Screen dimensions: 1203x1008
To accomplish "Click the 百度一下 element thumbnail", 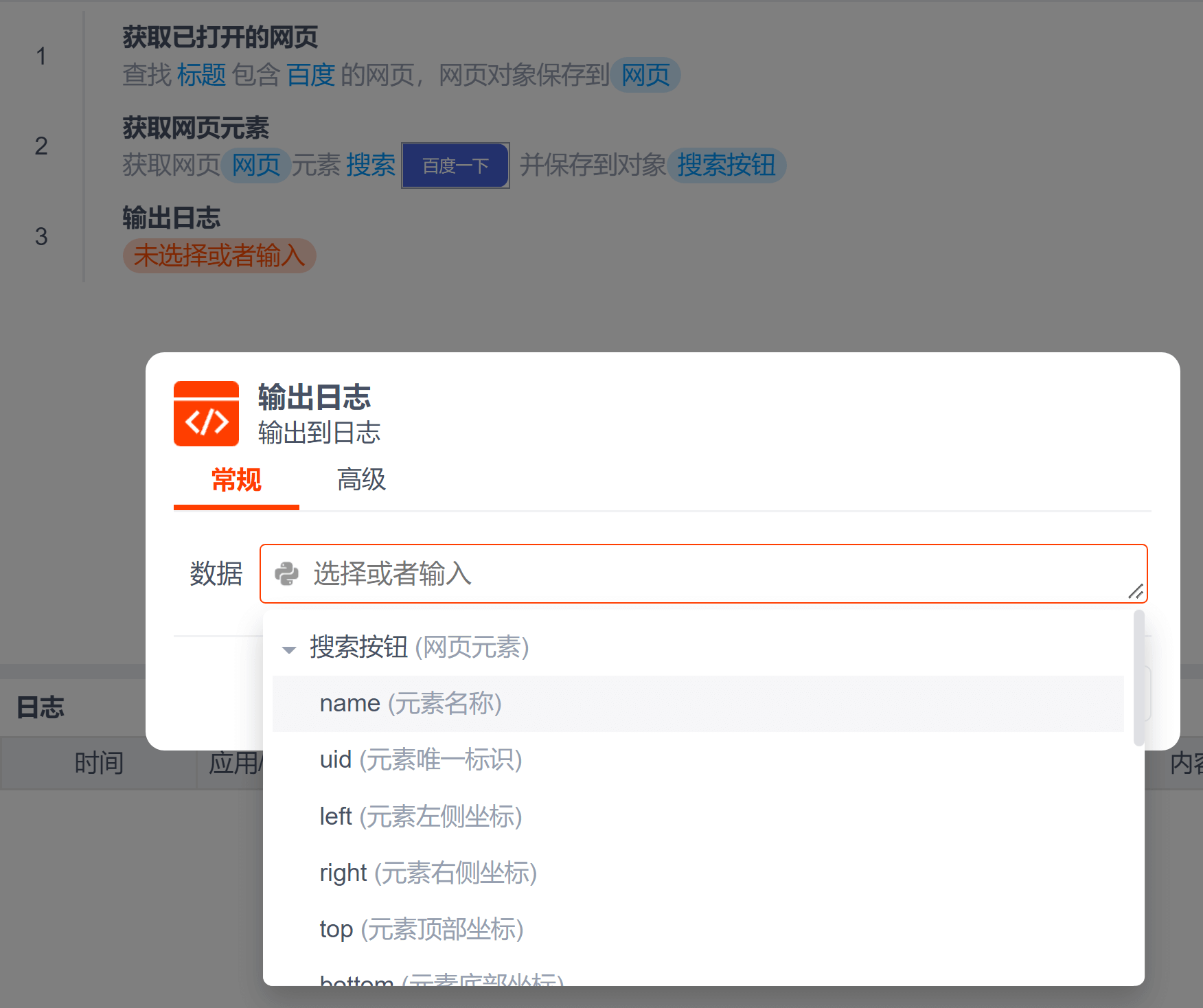I will pos(455,165).
